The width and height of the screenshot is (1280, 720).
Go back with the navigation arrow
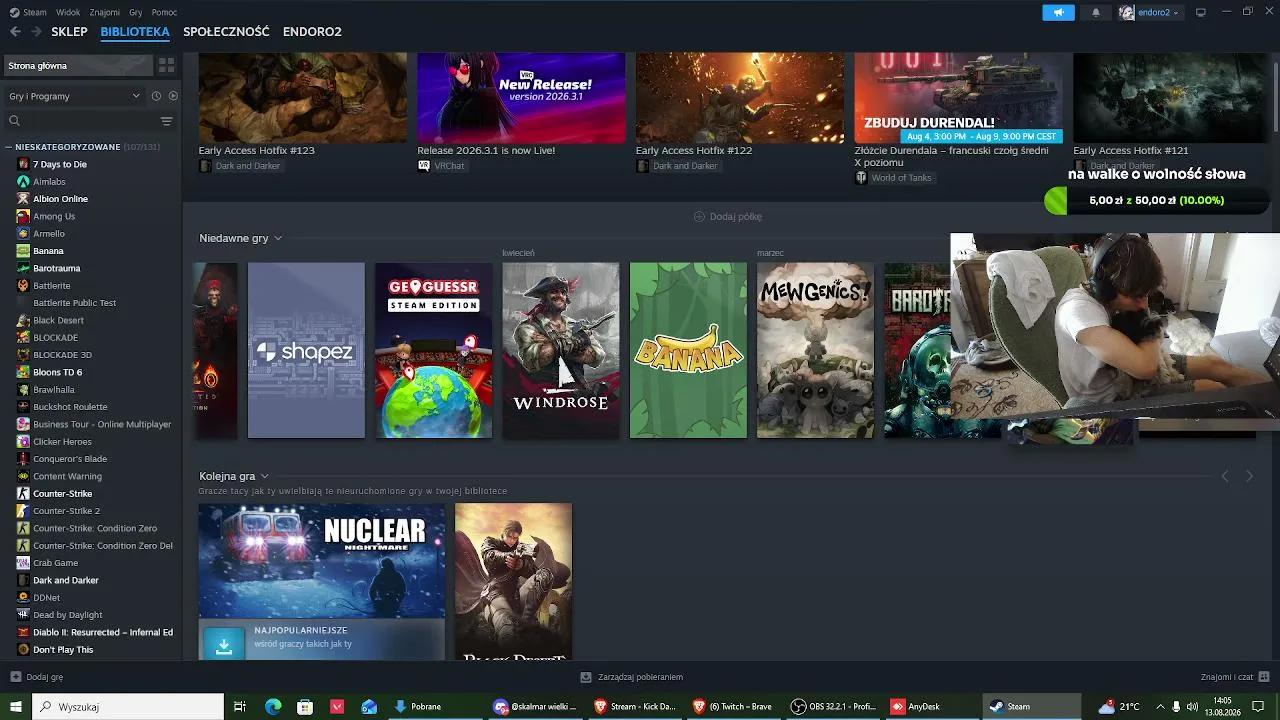pos(15,32)
